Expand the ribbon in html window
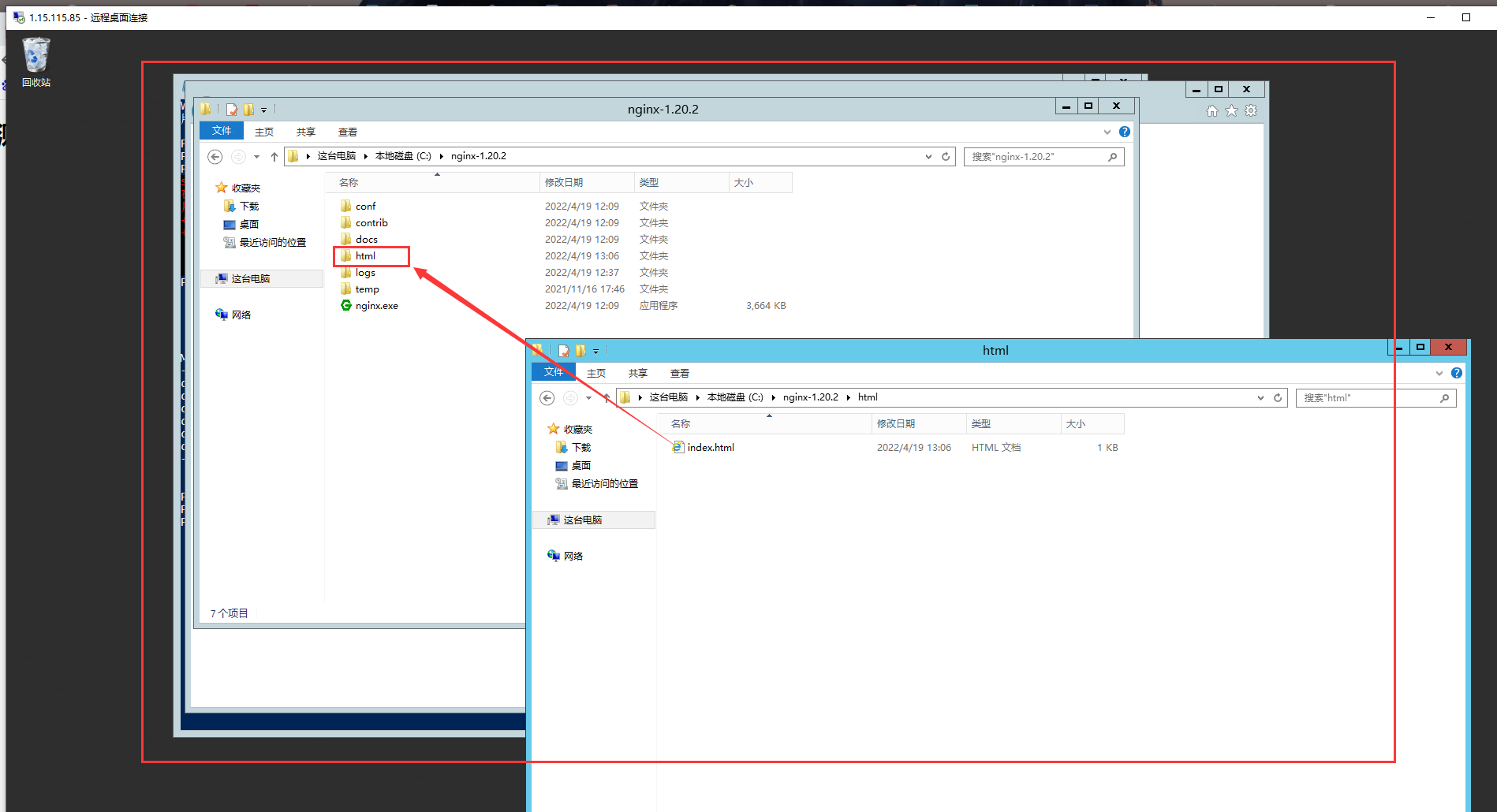 tap(1439, 373)
